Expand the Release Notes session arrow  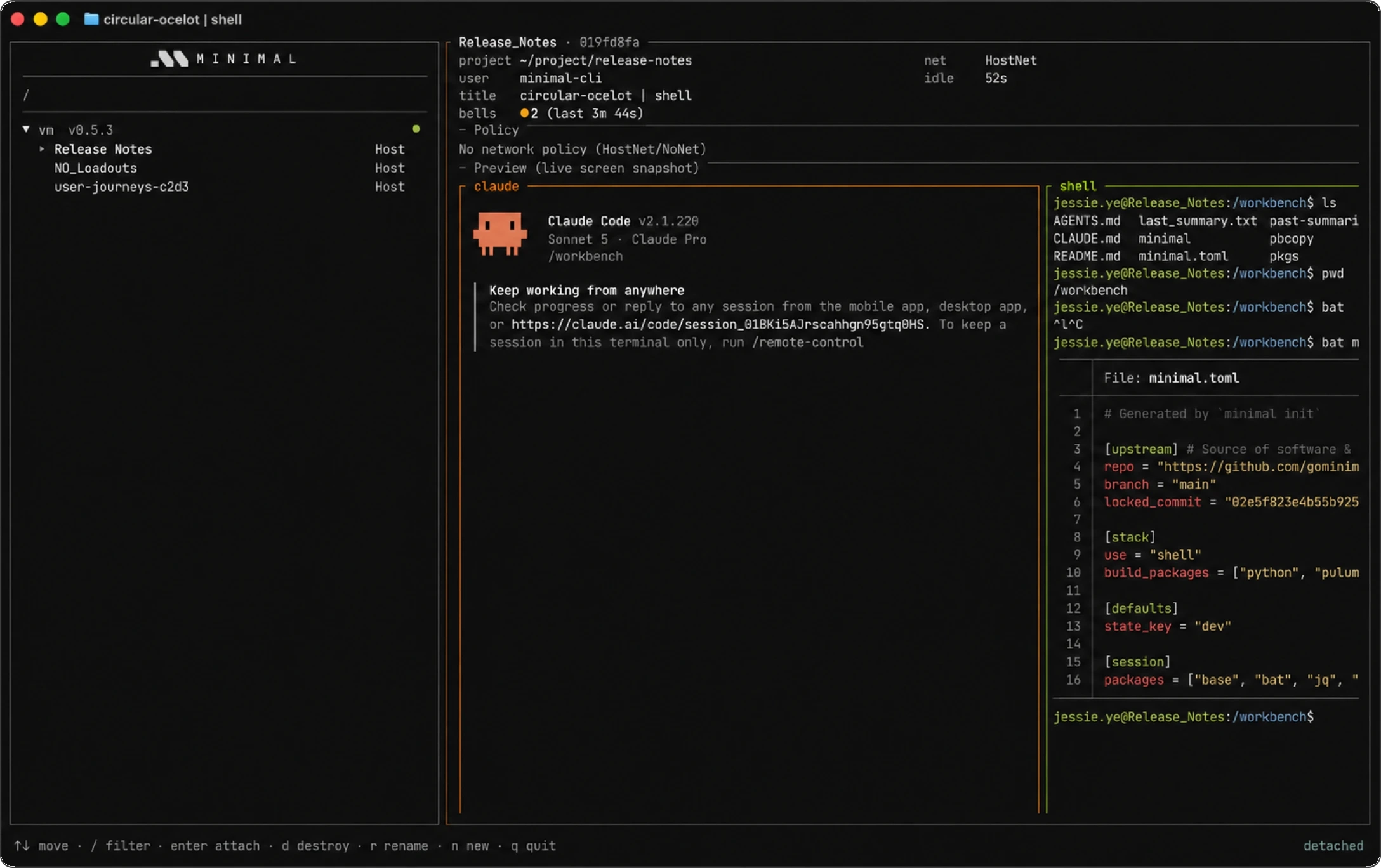(x=42, y=149)
